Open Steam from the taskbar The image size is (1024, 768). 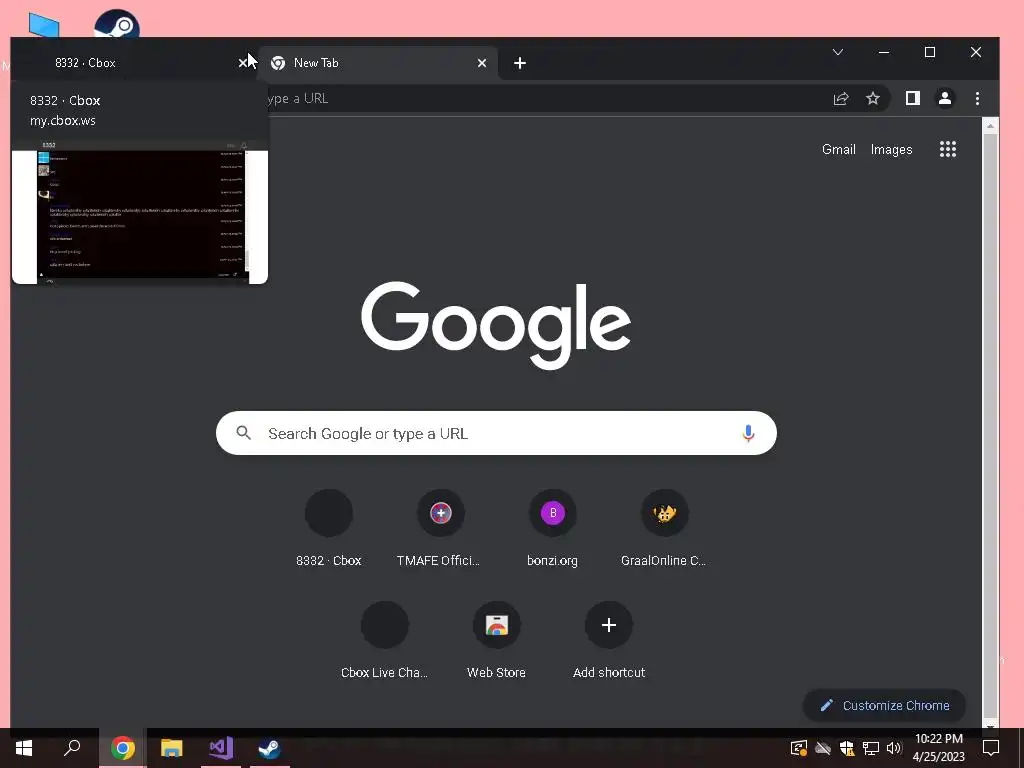(269, 748)
